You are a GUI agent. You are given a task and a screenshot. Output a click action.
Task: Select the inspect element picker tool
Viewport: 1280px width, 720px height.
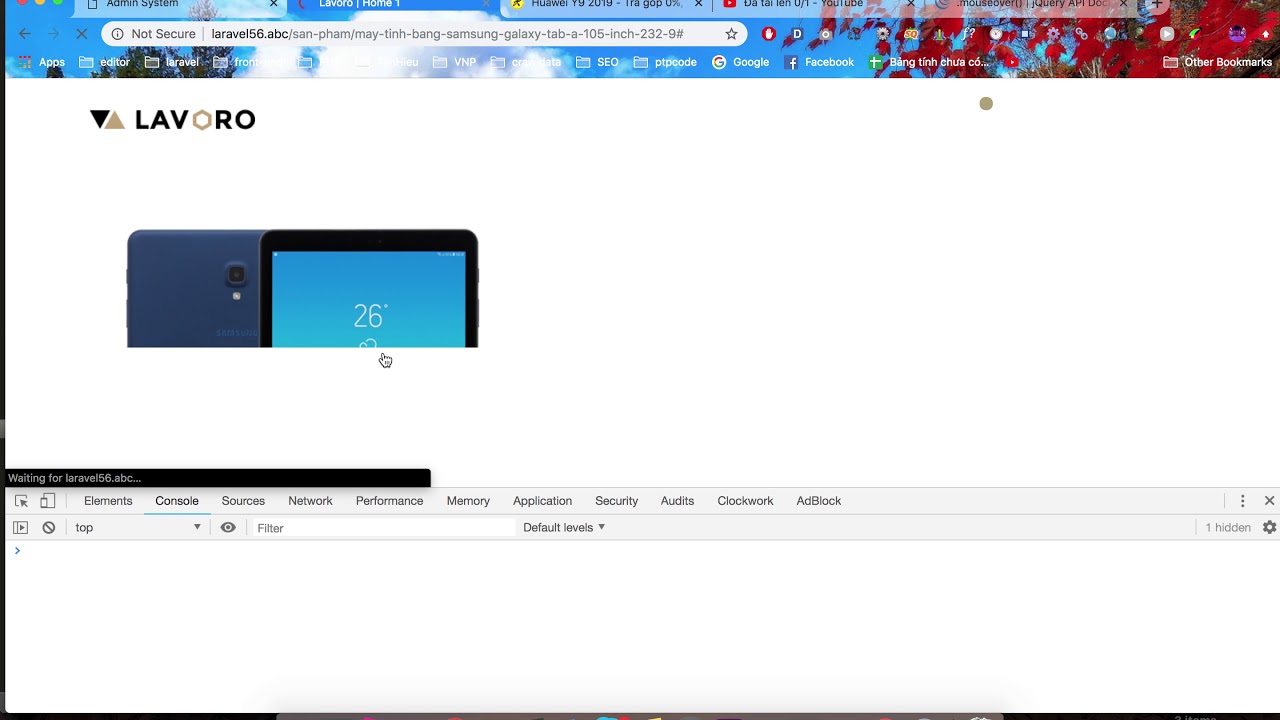tap(21, 501)
